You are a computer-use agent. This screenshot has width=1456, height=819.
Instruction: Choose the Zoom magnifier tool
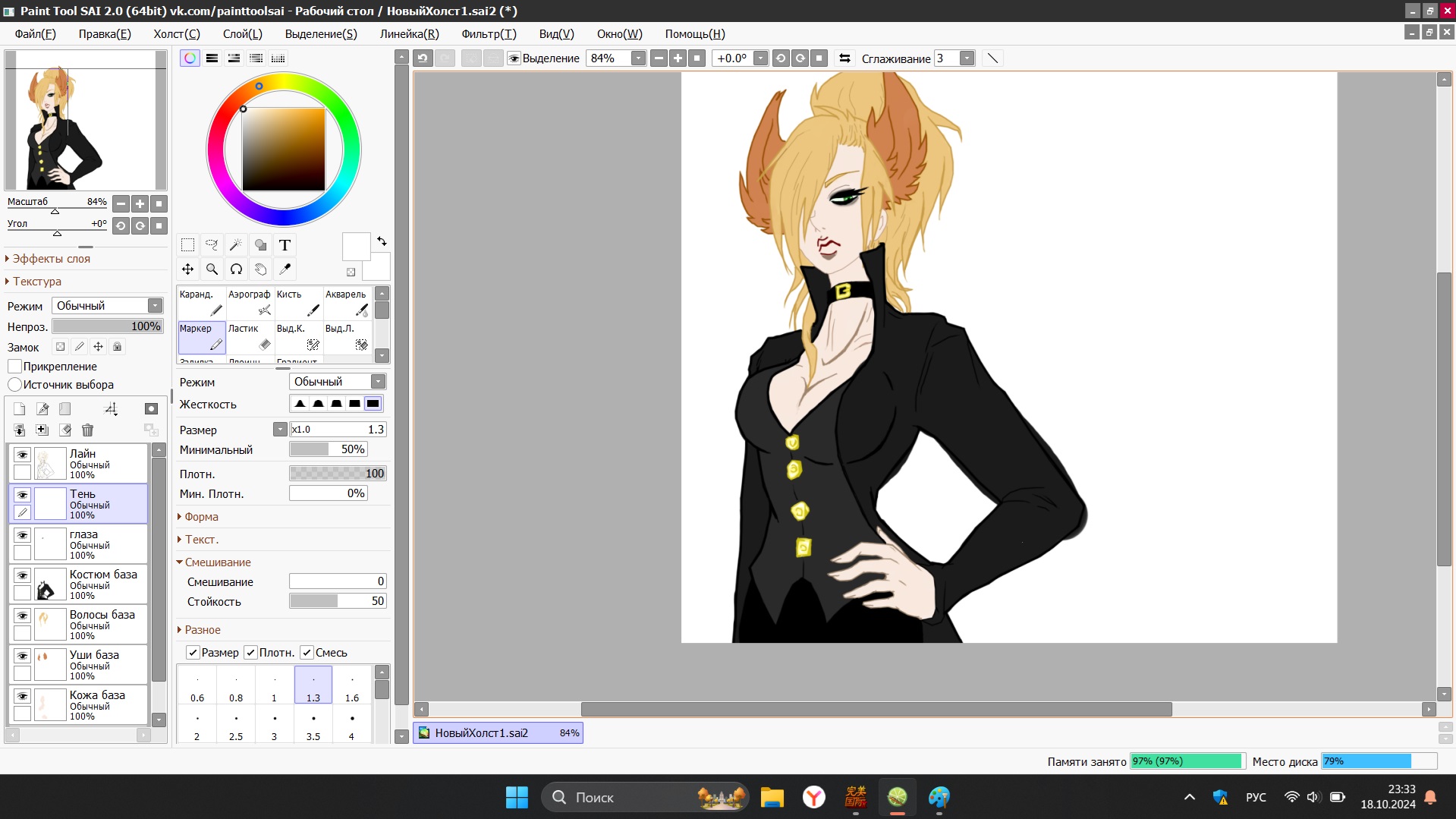pyautogui.click(x=212, y=269)
